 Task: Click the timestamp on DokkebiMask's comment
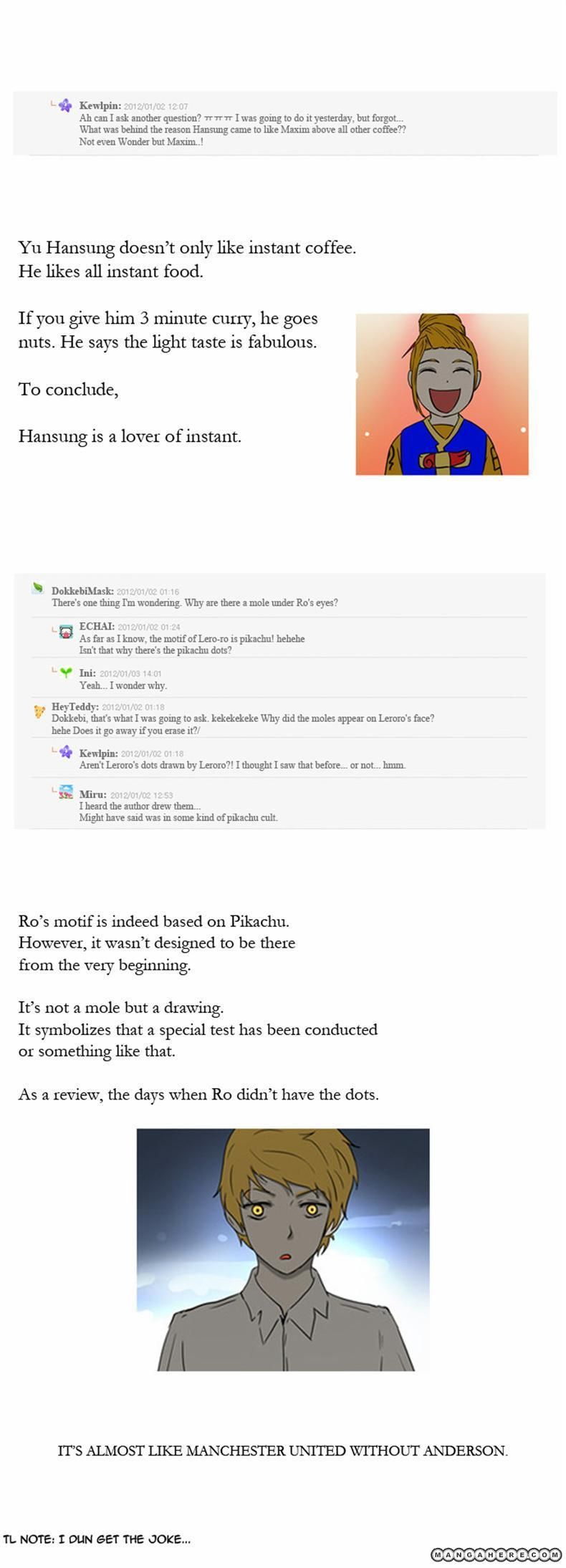(148, 592)
